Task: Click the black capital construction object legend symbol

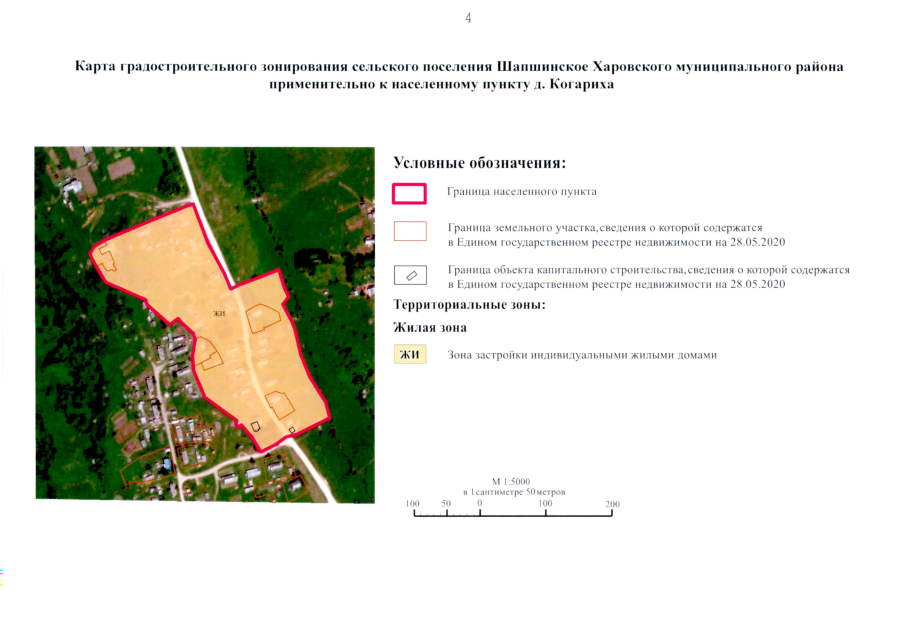Action: [x=409, y=275]
